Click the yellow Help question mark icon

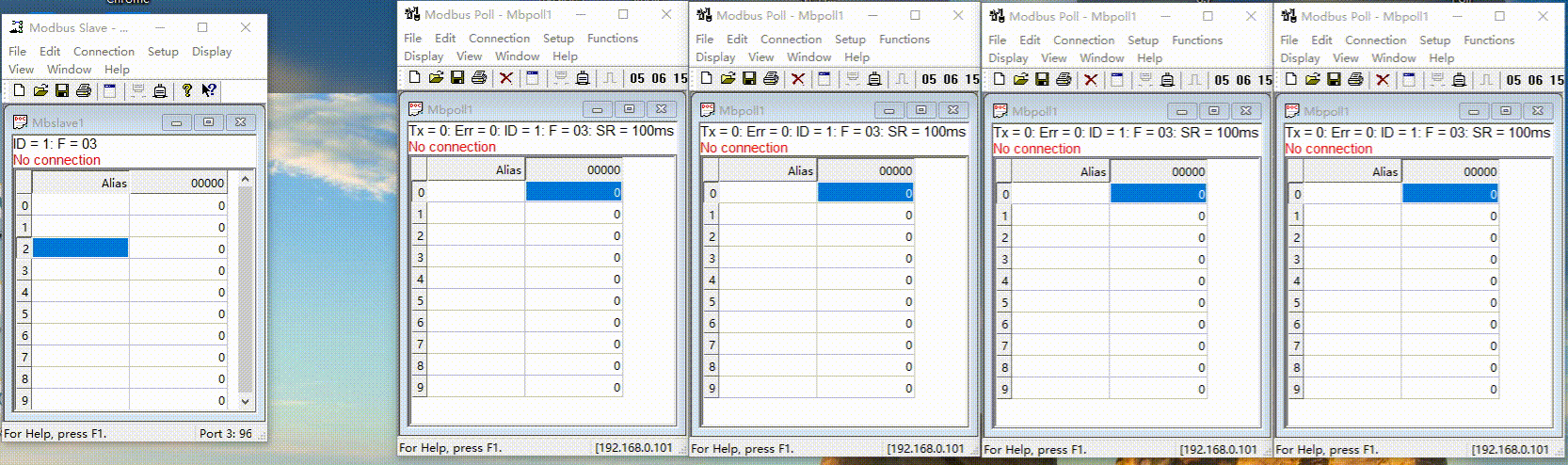(187, 90)
